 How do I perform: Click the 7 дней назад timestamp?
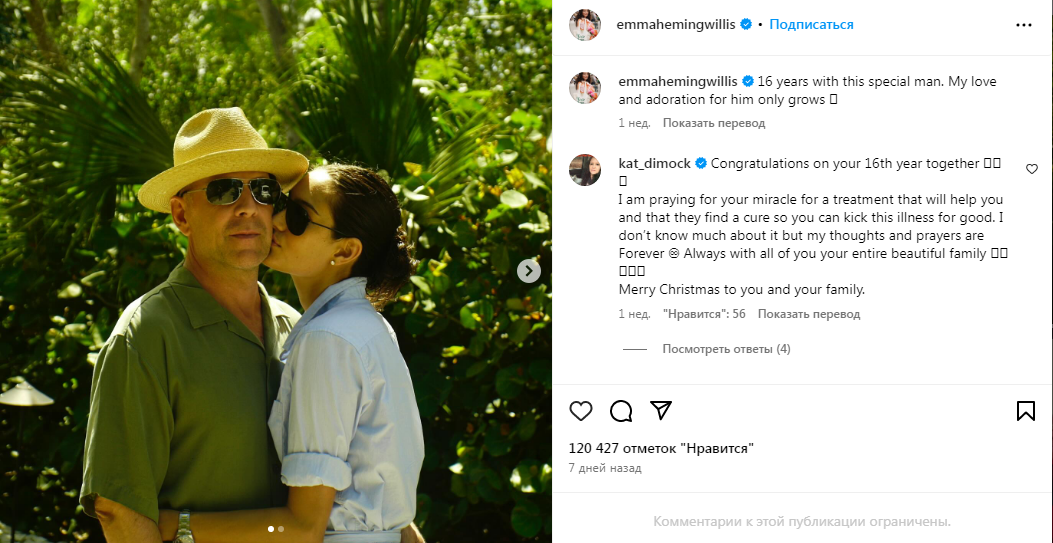click(x=605, y=468)
